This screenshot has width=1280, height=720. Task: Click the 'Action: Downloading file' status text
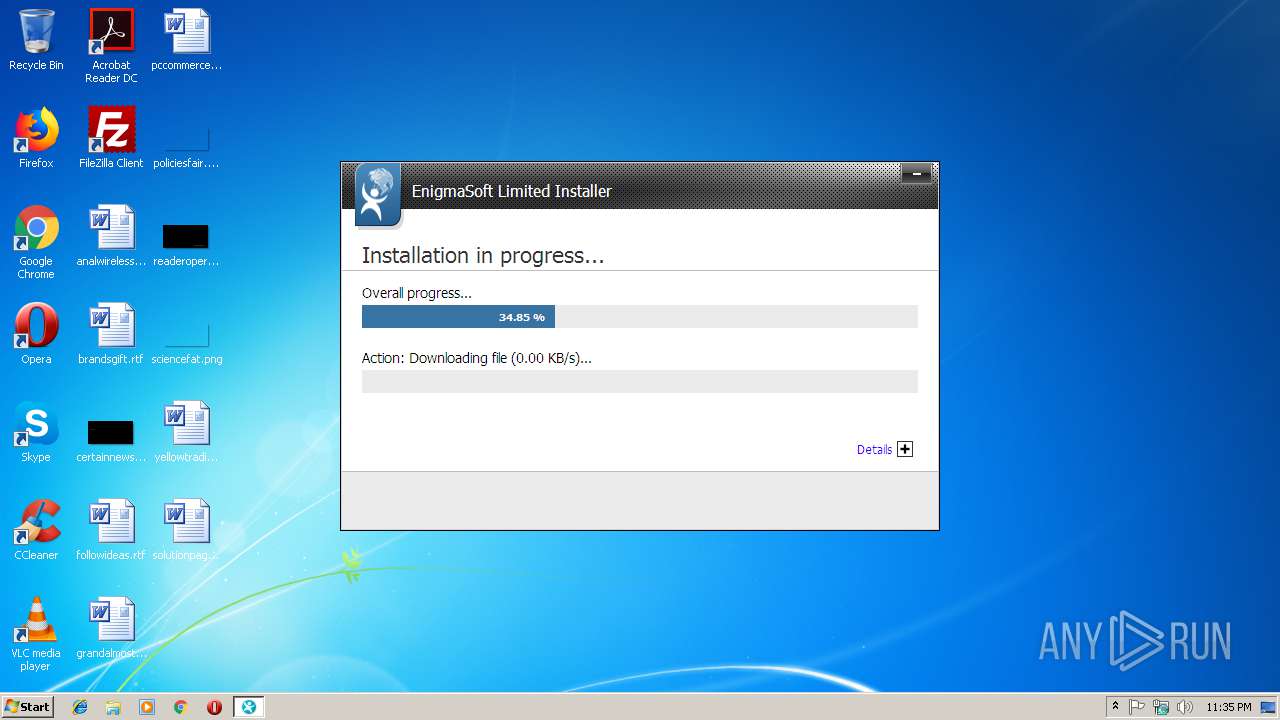(x=477, y=358)
